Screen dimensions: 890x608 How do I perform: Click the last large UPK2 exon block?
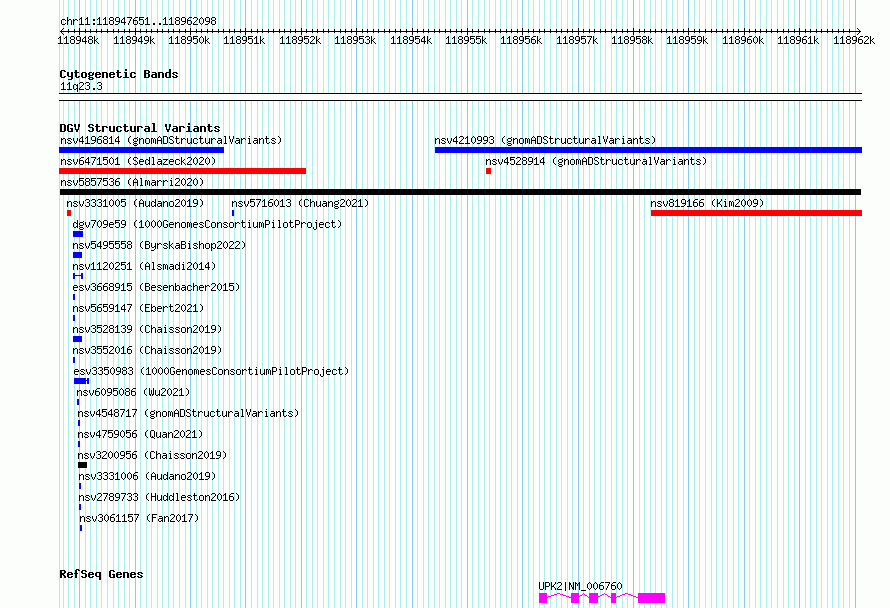tap(651, 598)
